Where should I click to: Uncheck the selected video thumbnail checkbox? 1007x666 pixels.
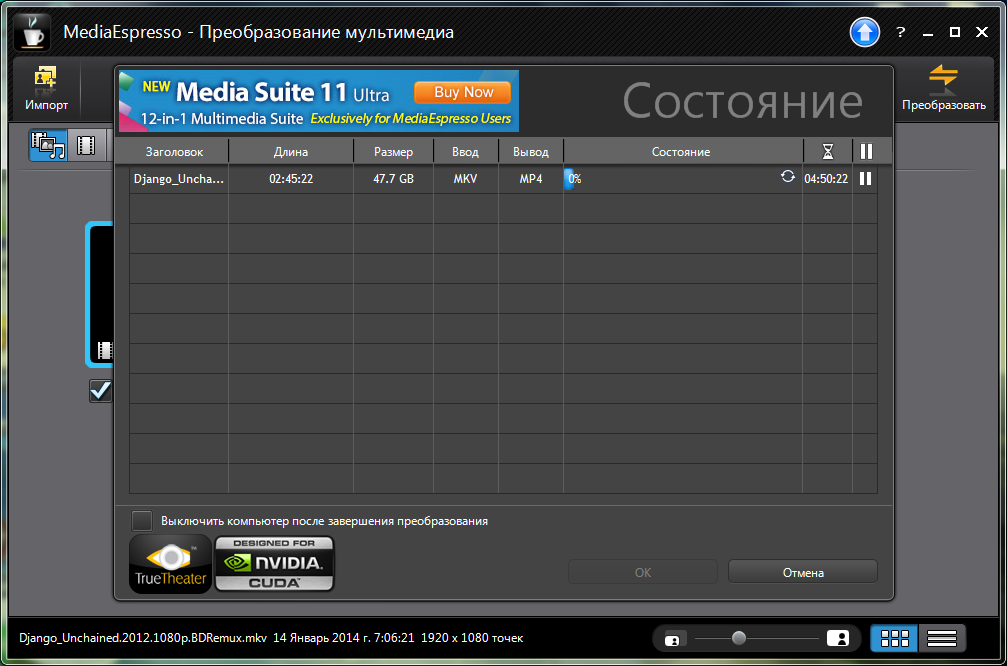coord(100,390)
